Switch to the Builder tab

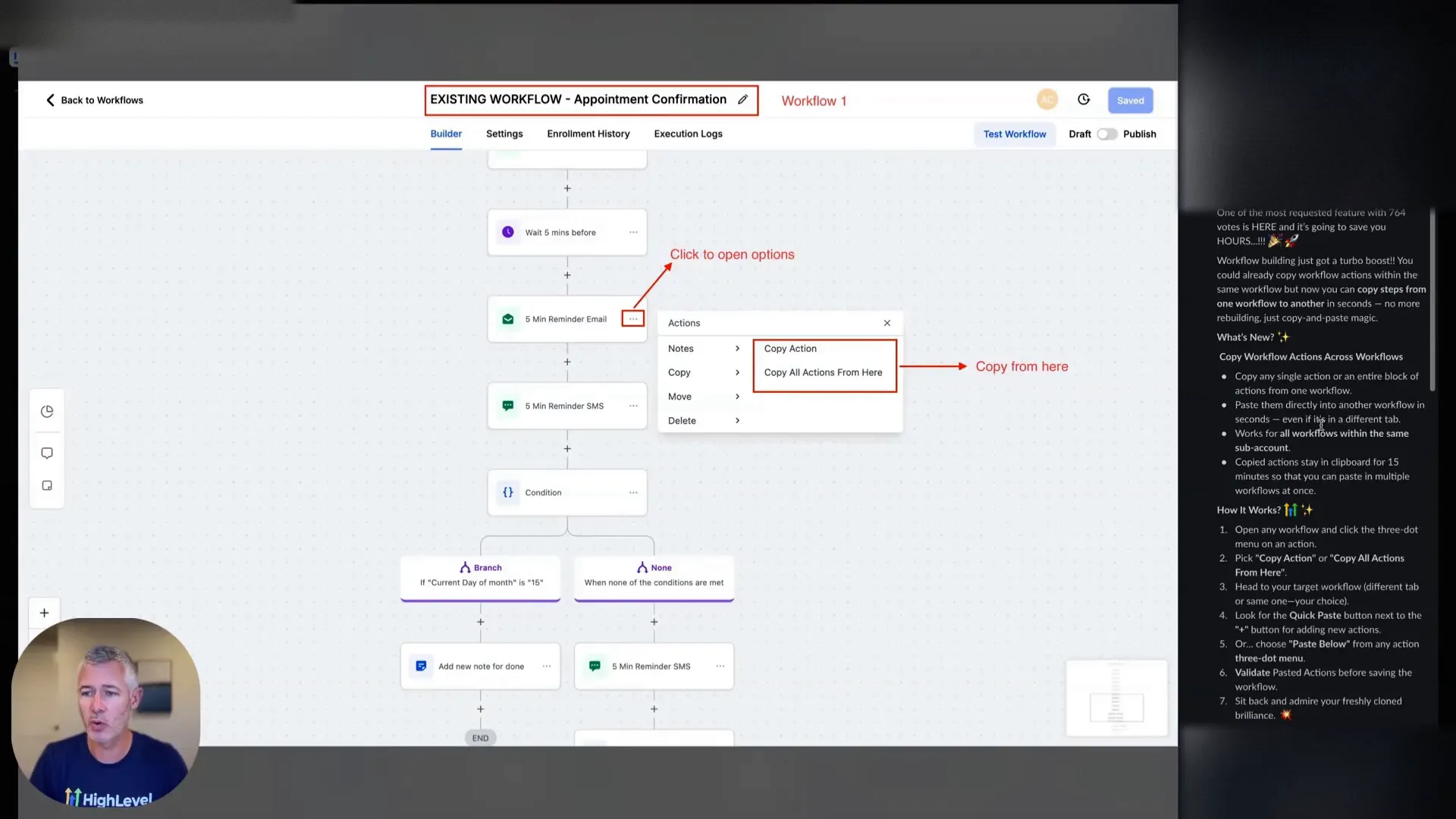pyautogui.click(x=446, y=133)
